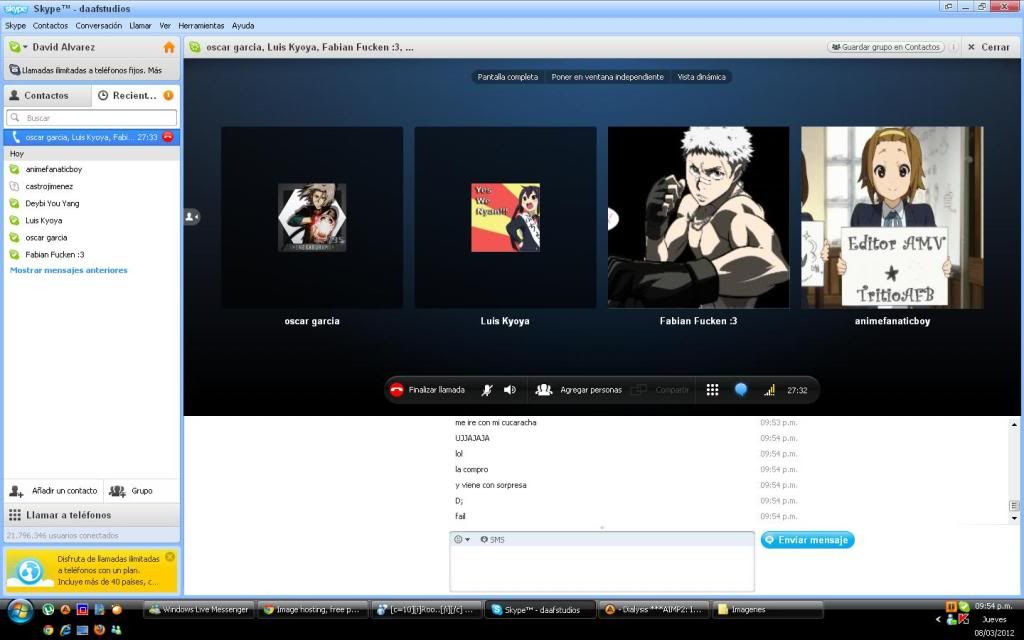Click Poner en ventana independiente
1024x640 pixels.
(x=607, y=77)
